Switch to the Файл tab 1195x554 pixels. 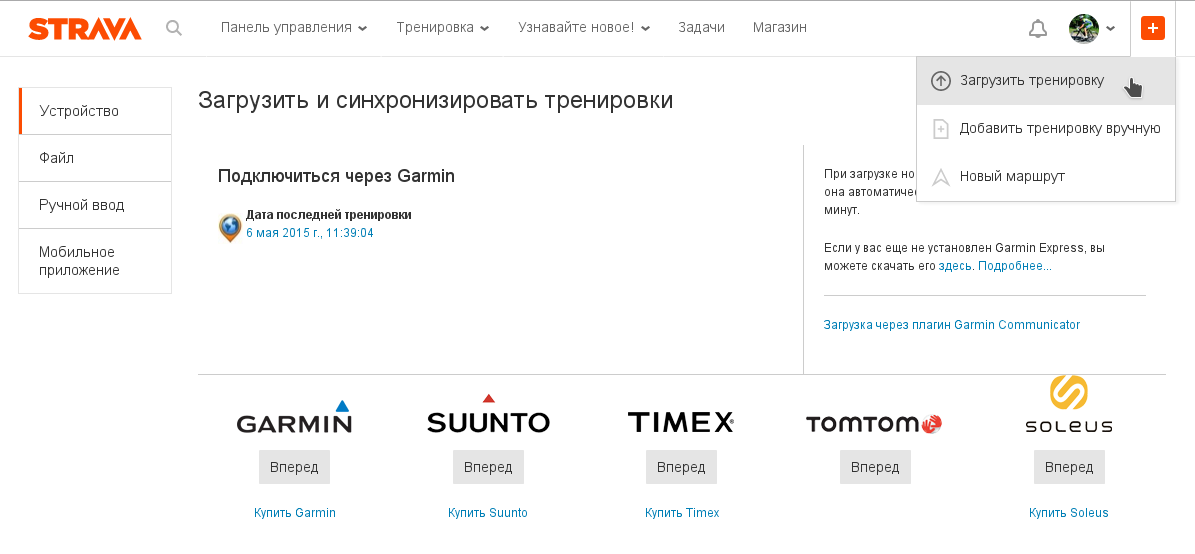click(95, 159)
